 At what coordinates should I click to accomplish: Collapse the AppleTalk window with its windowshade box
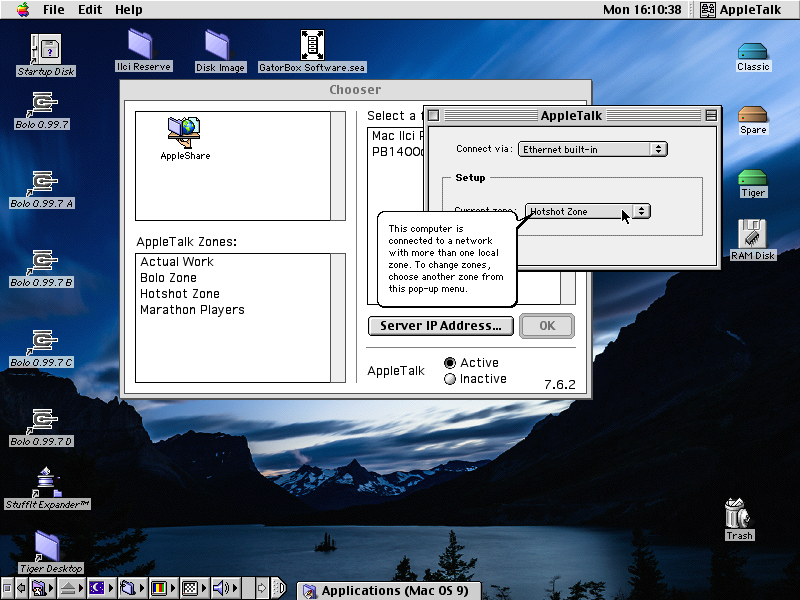tap(711, 116)
